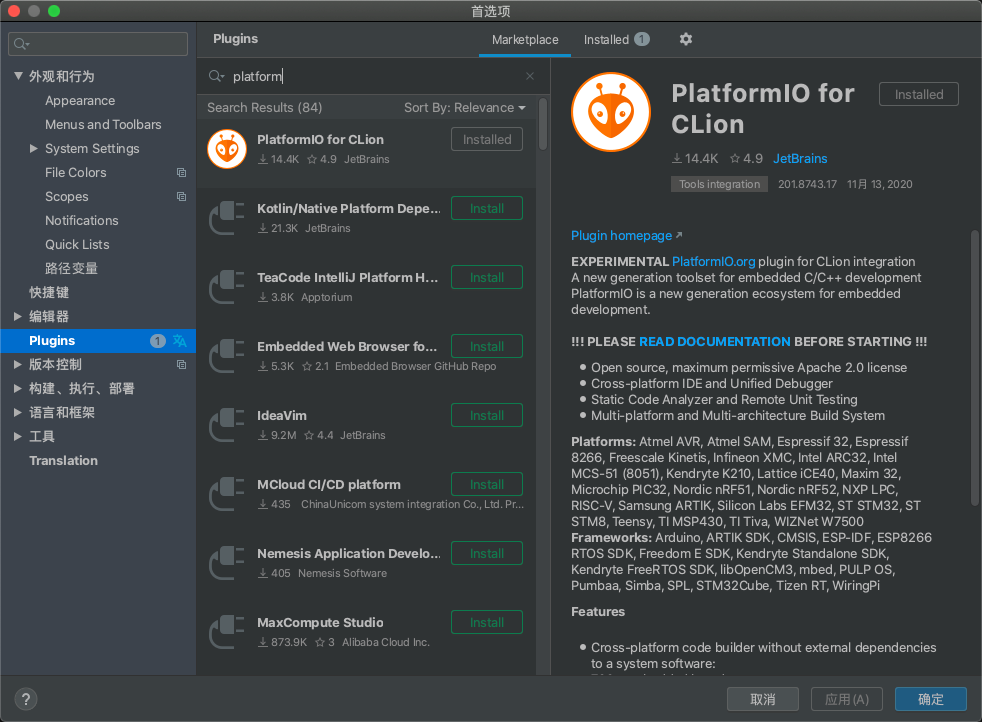
Task: Expand the 工具 settings section
Action: (18, 436)
